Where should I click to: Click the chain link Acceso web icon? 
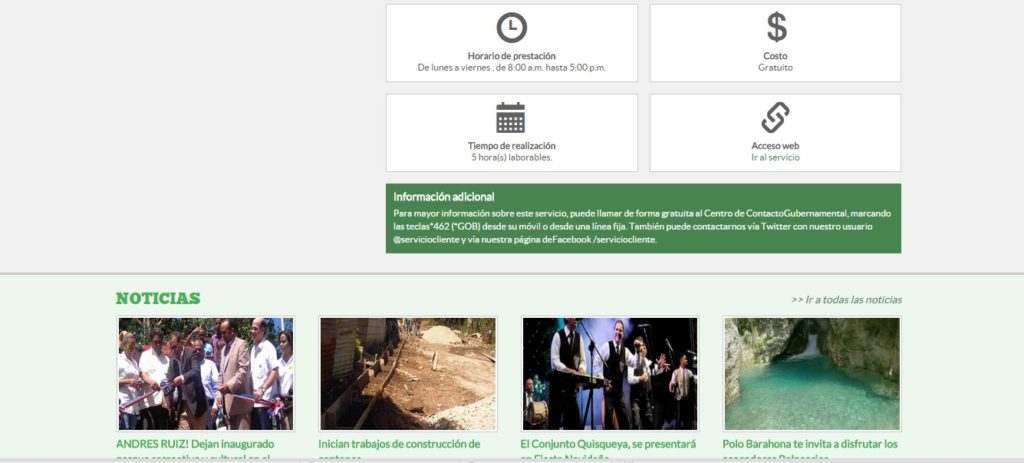click(776, 118)
